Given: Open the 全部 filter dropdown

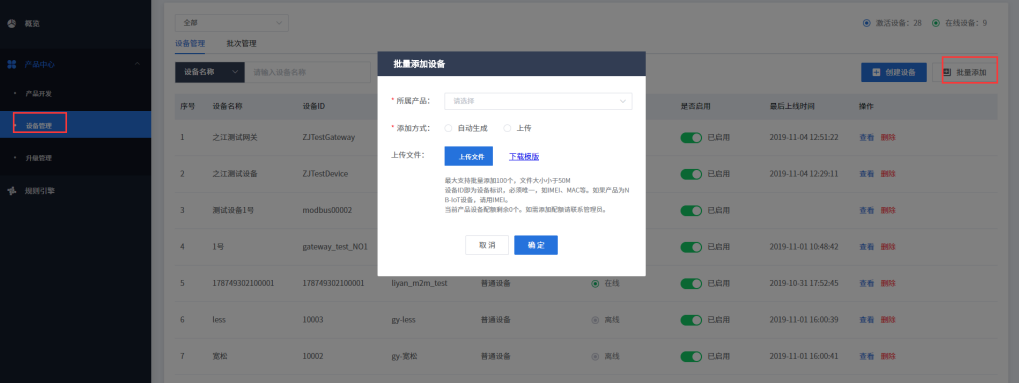Looking at the screenshot, I should [231, 23].
